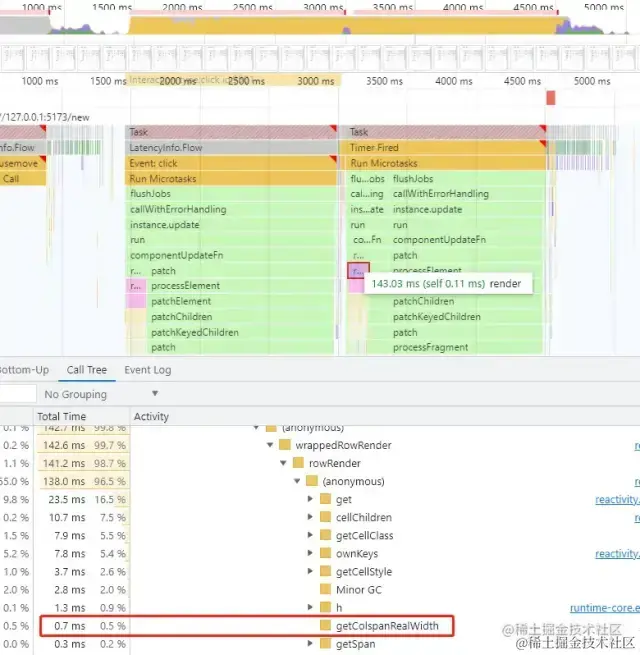Select the first filmstrip screenshot thumbnail
This screenshot has height=655, width=640.
(14, 58)
